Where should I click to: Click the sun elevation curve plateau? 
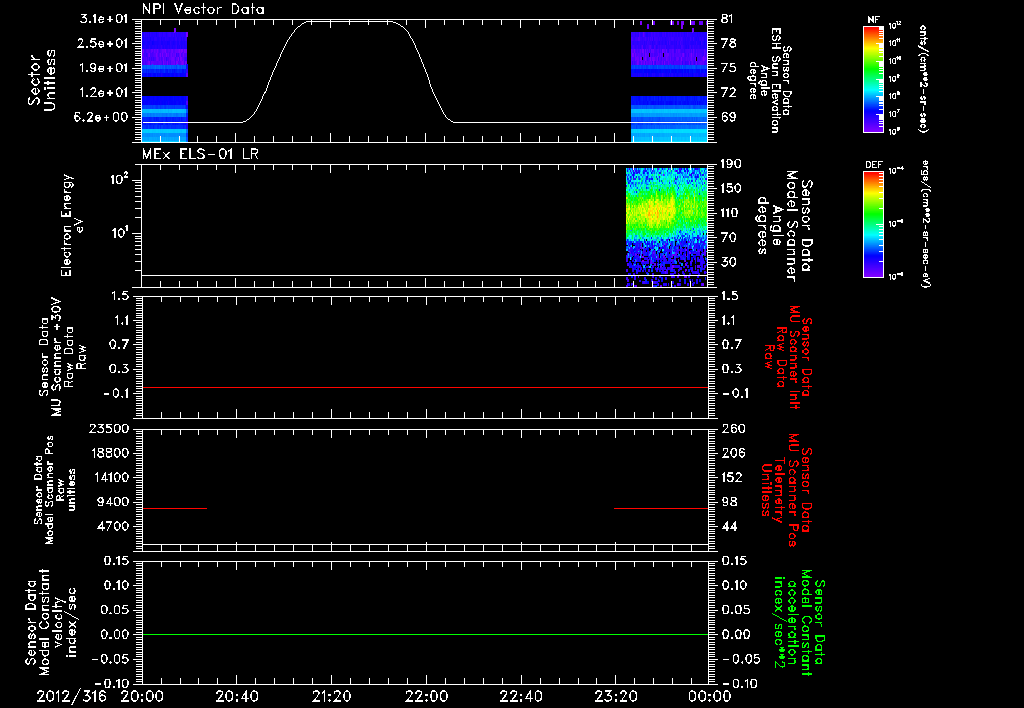tap(350, 22)
